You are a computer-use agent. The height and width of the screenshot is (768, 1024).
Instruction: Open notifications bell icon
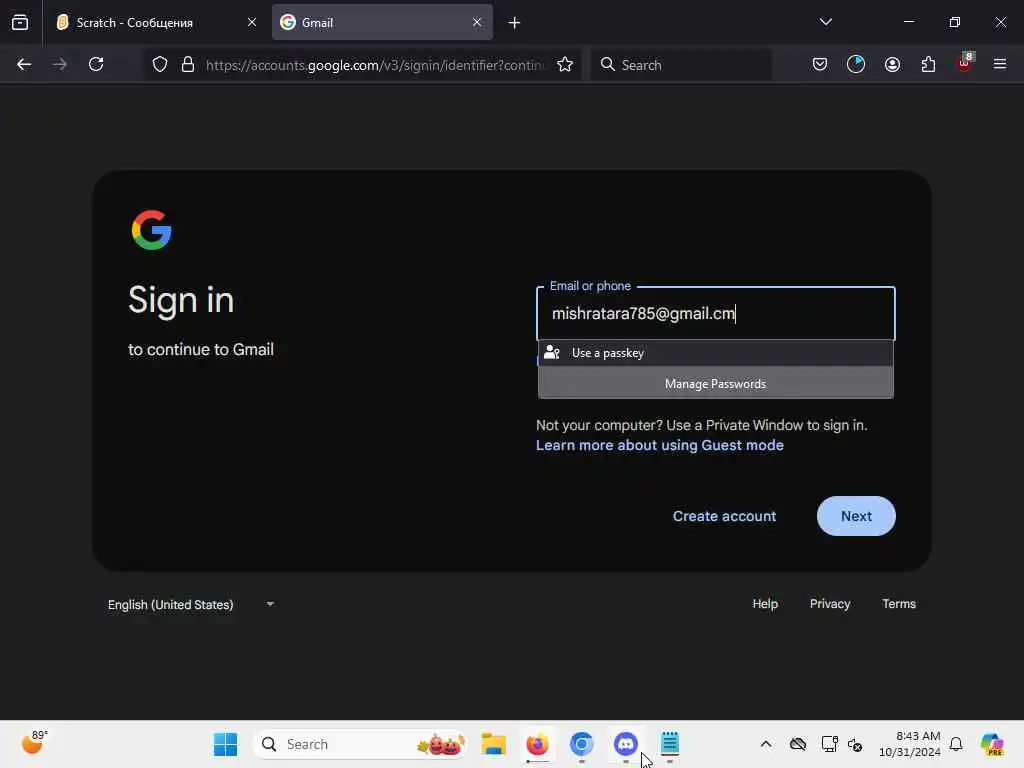pos(956,744)
